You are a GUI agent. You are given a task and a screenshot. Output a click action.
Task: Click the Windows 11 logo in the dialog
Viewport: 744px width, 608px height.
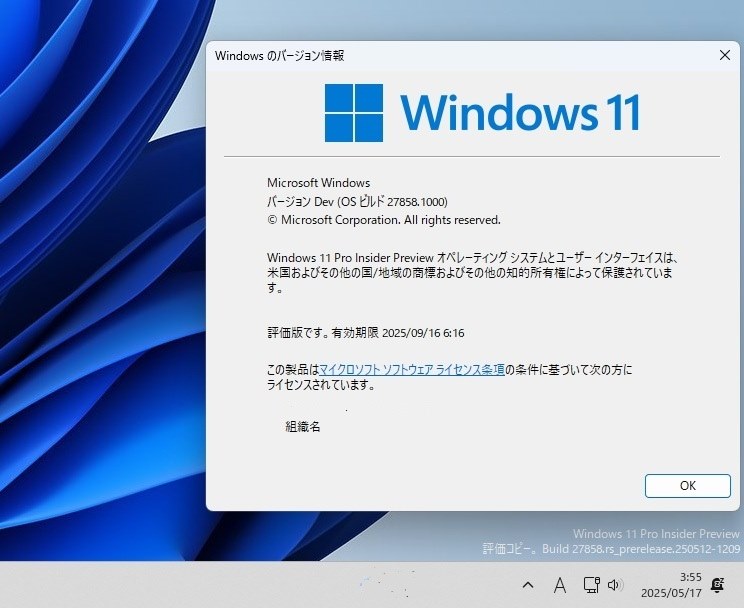[482, 113]
